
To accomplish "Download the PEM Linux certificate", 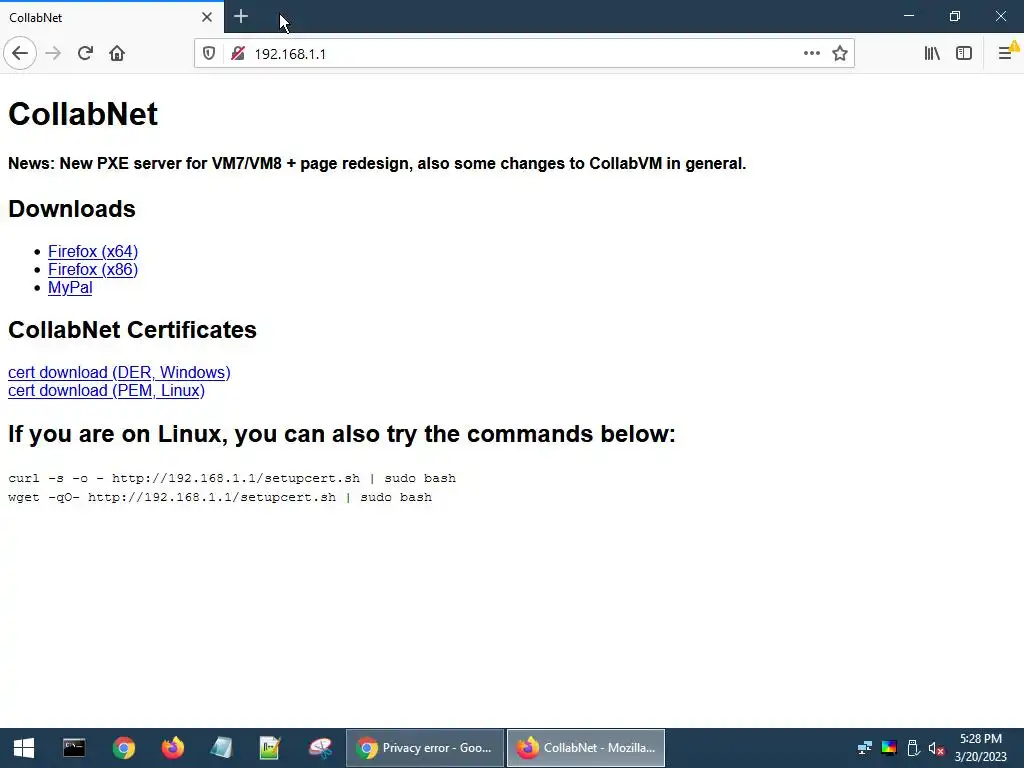I will pyautogui.click(x=106, y=391).
